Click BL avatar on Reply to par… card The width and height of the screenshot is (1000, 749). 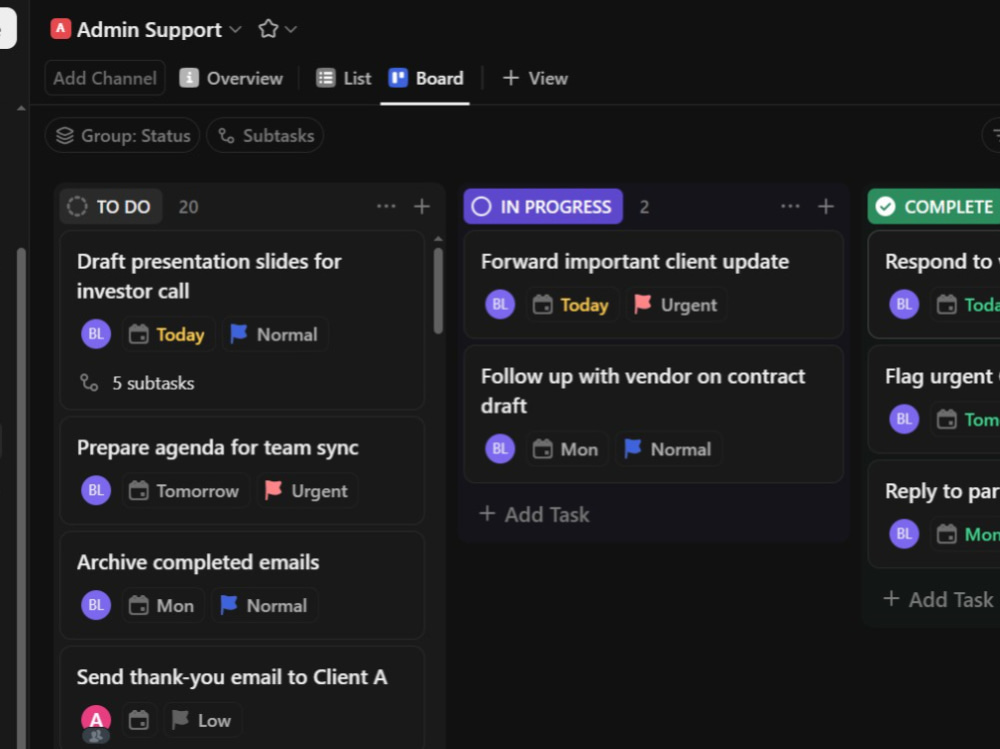(904, 534)
